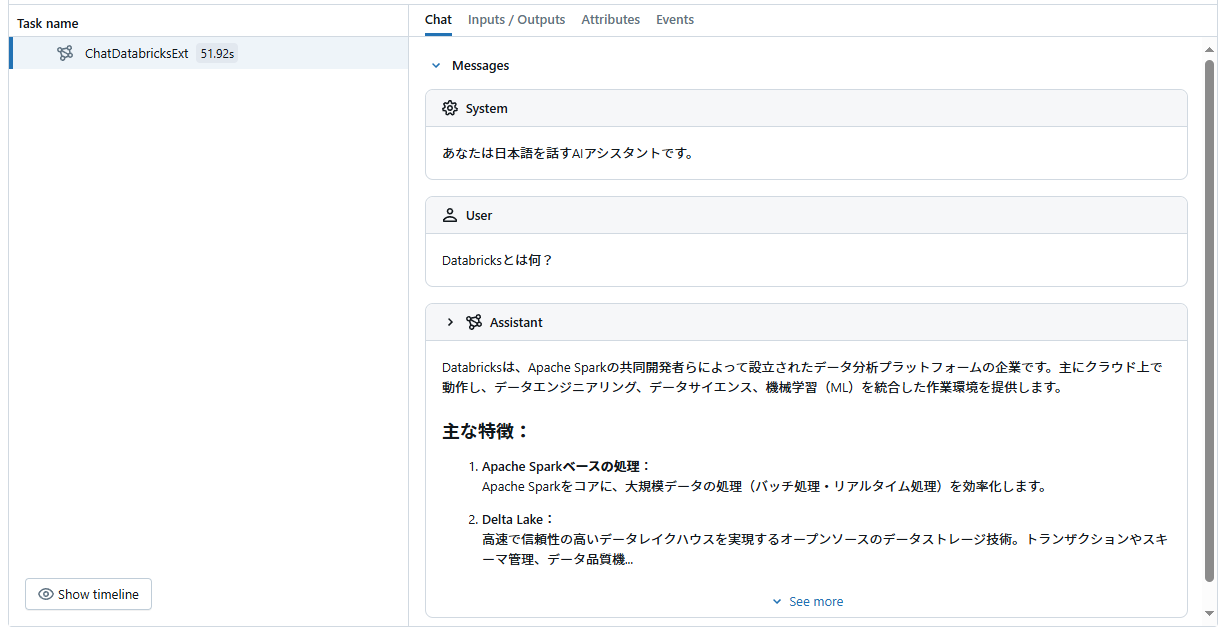This screenshot has width=1224, height=633.
Task: Click the 51.92s duration badge
Action: tap(217, 54)
